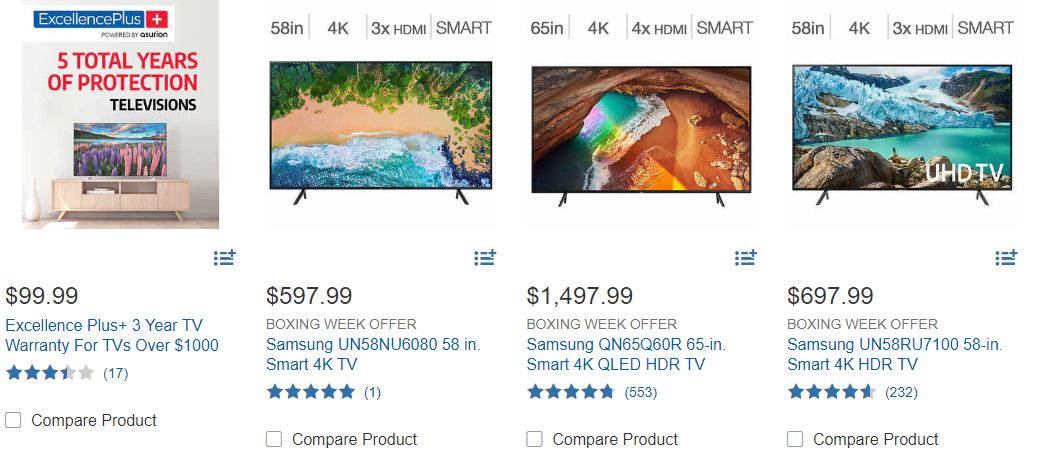This screenshot has height=463, width=1040.
Task: Open Samsung QN65Q60R 65-in. QLED HDR TV link
Action: (626, 354)
